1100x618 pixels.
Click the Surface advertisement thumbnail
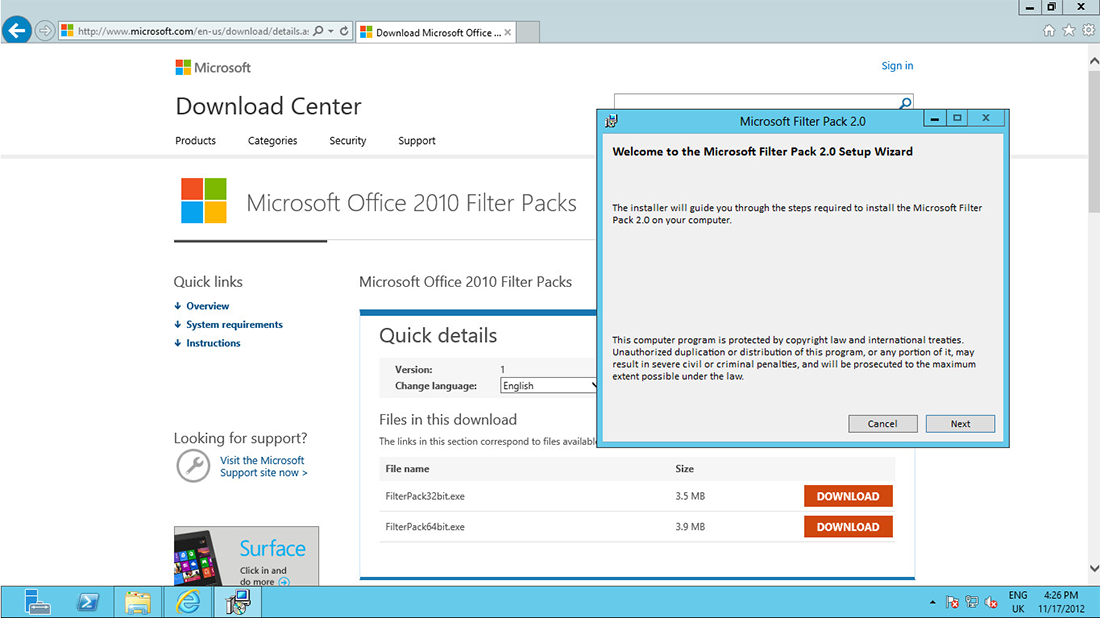pyautogui.click(x=246, y=556)
